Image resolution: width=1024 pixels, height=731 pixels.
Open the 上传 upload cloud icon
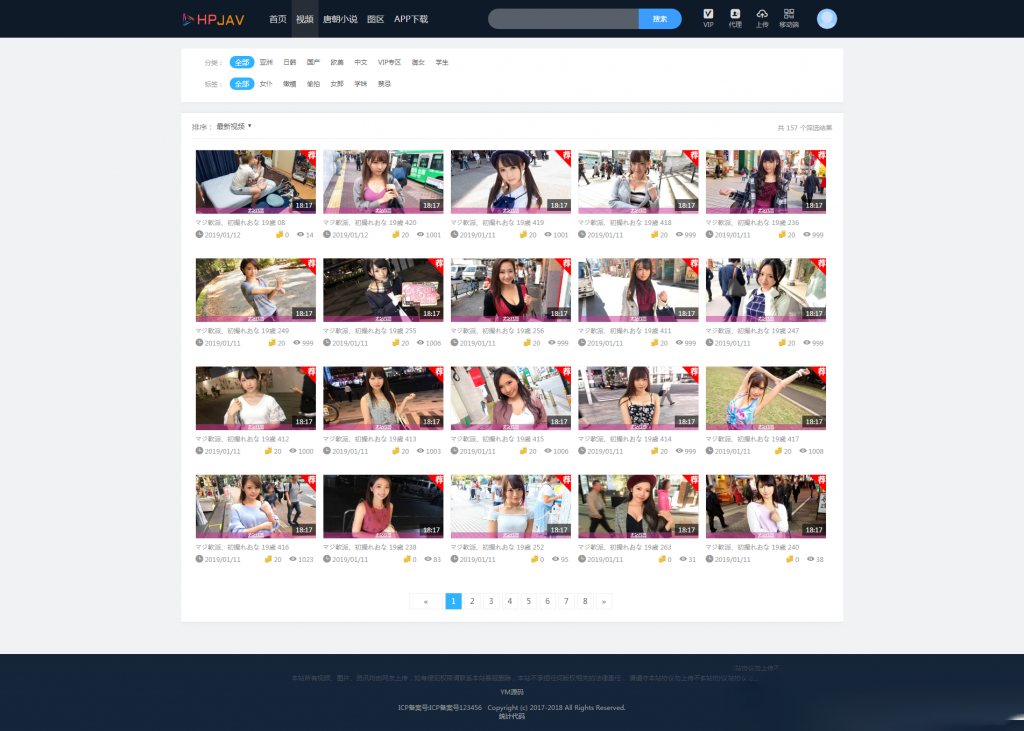(762, 17)
